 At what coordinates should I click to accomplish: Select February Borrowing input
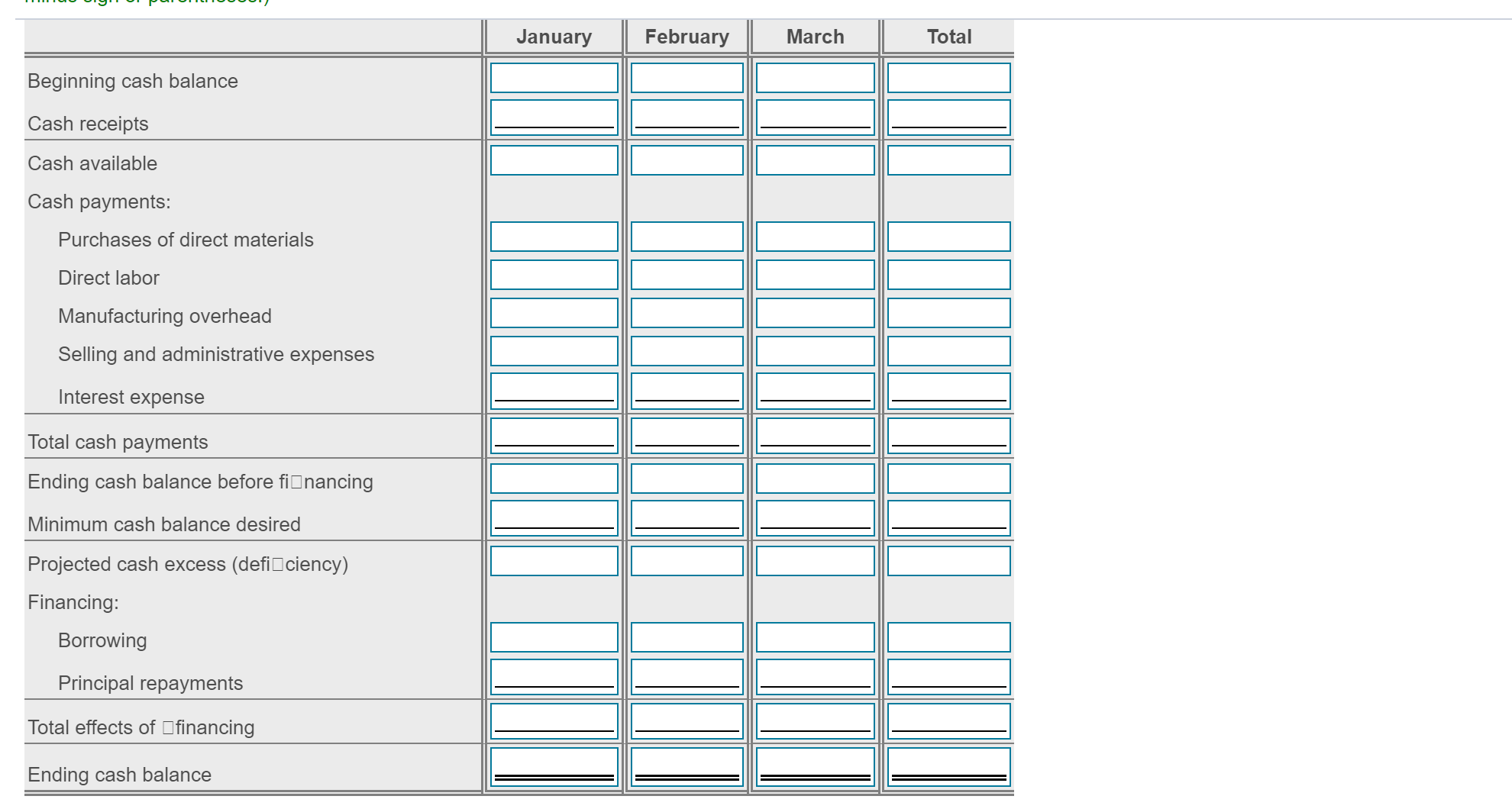(687, 637)
